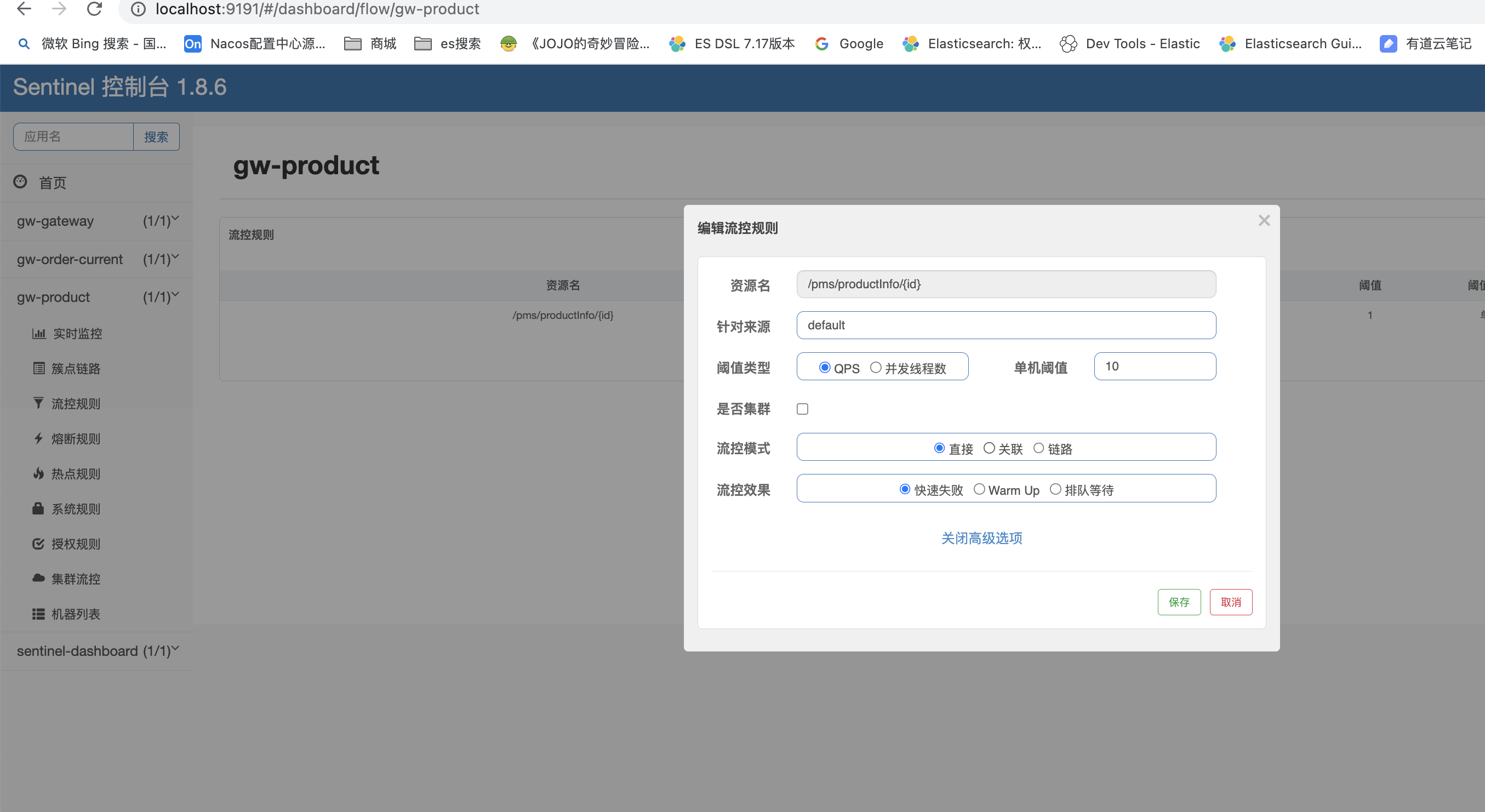Choose the 关联 flow control mode

pos(989,448)
